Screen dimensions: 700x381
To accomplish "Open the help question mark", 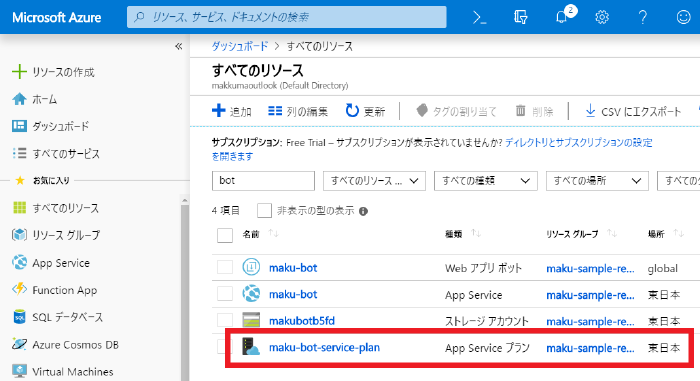I will 642,17.
